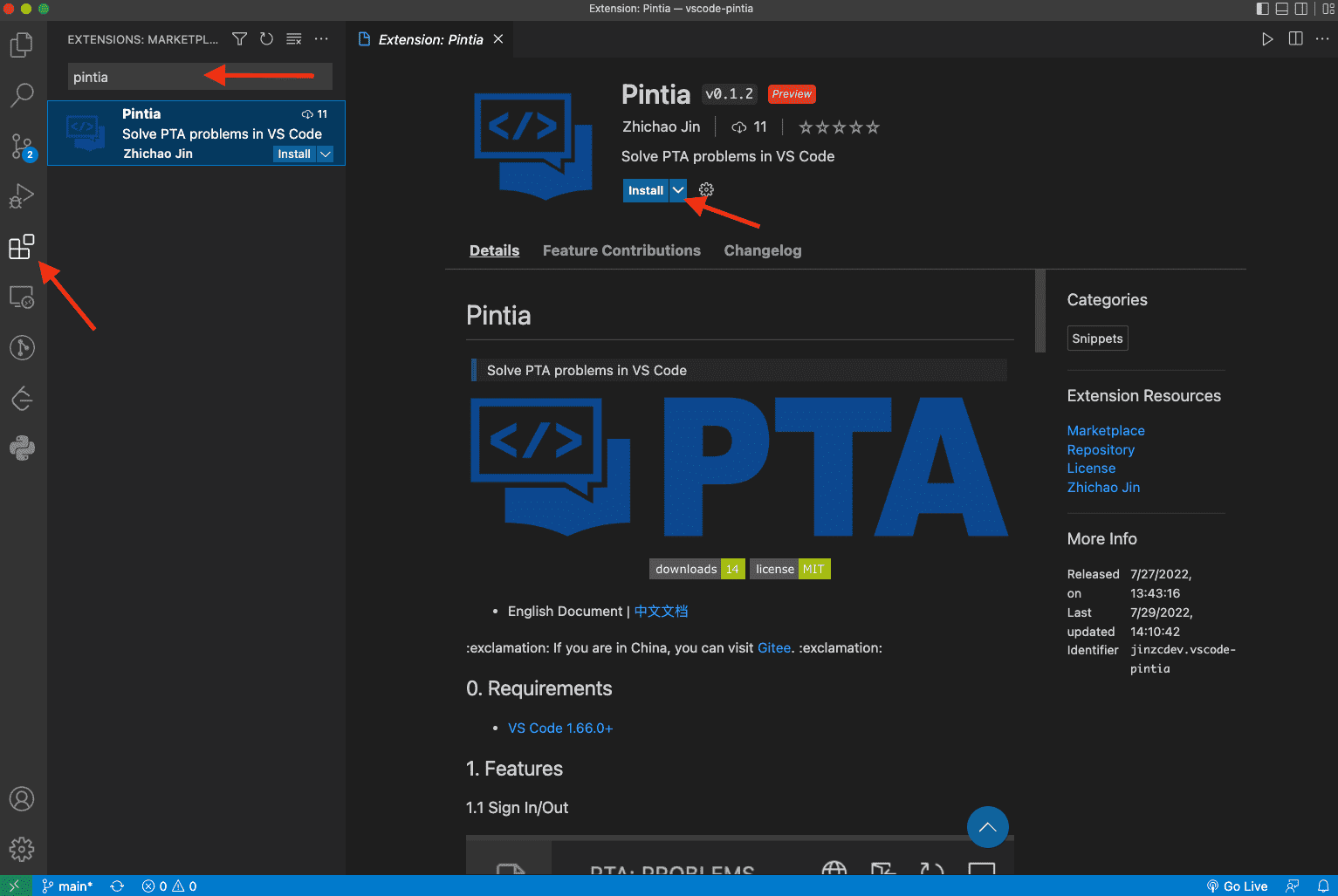Image resolution: width=1338 pixels, height=896 pixels.
Task: Open the Marketplace resource link
Action: (x=1106, y=430)
